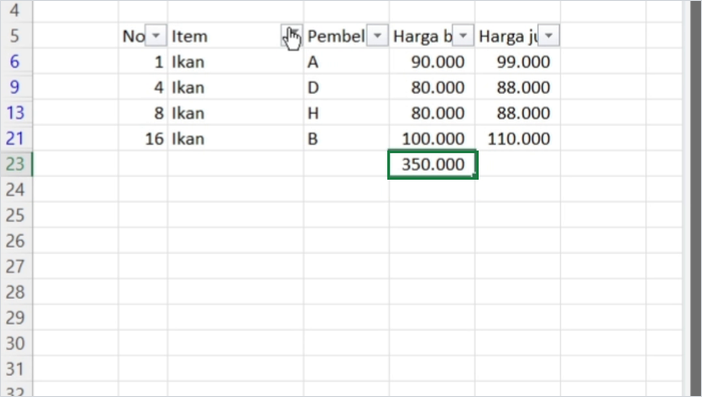The width and height of the screenshot is (702, 397).
Task: Select buyer cell A
Action: [346, 62]
